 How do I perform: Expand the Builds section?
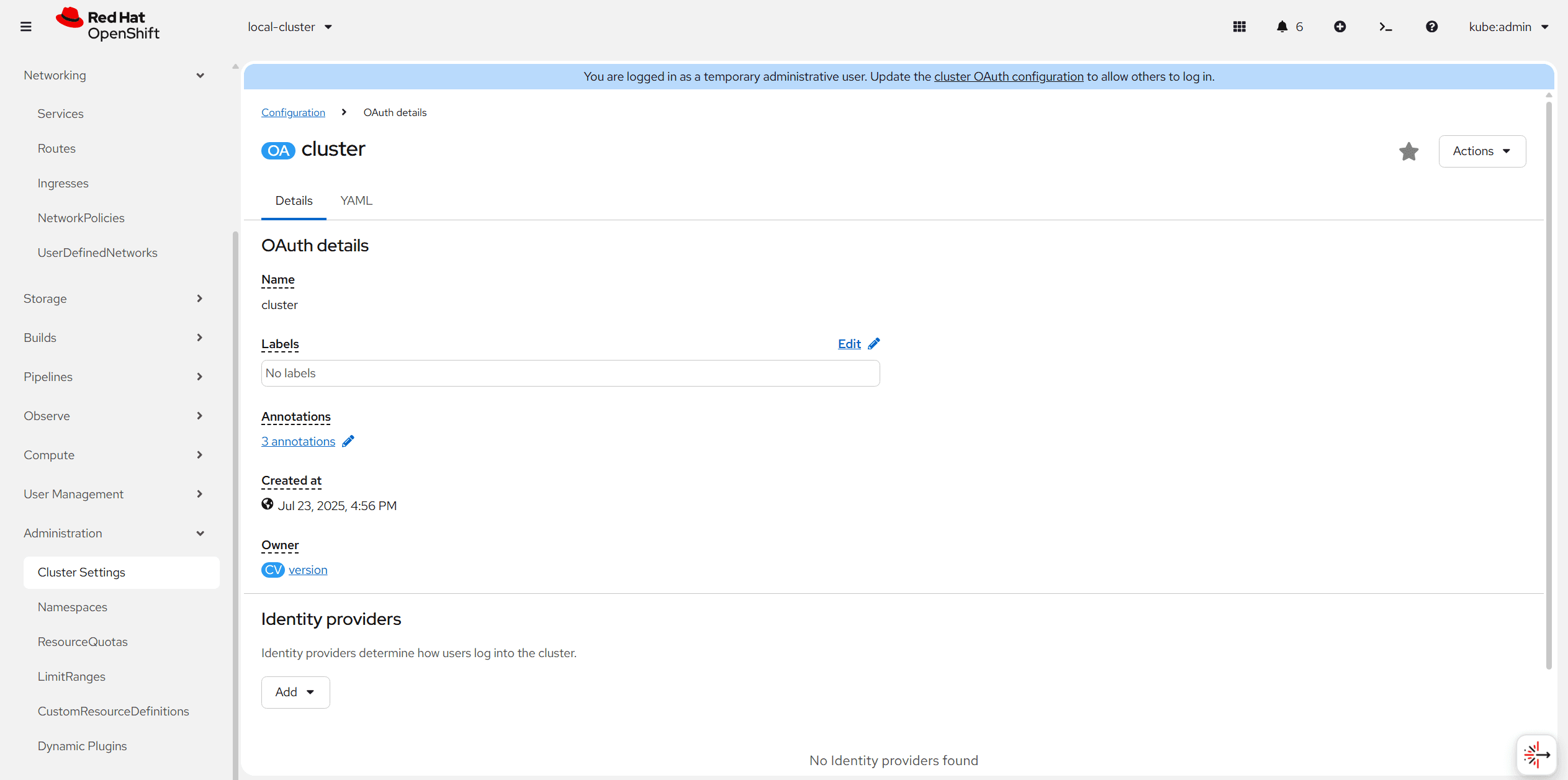pos(114,338)
